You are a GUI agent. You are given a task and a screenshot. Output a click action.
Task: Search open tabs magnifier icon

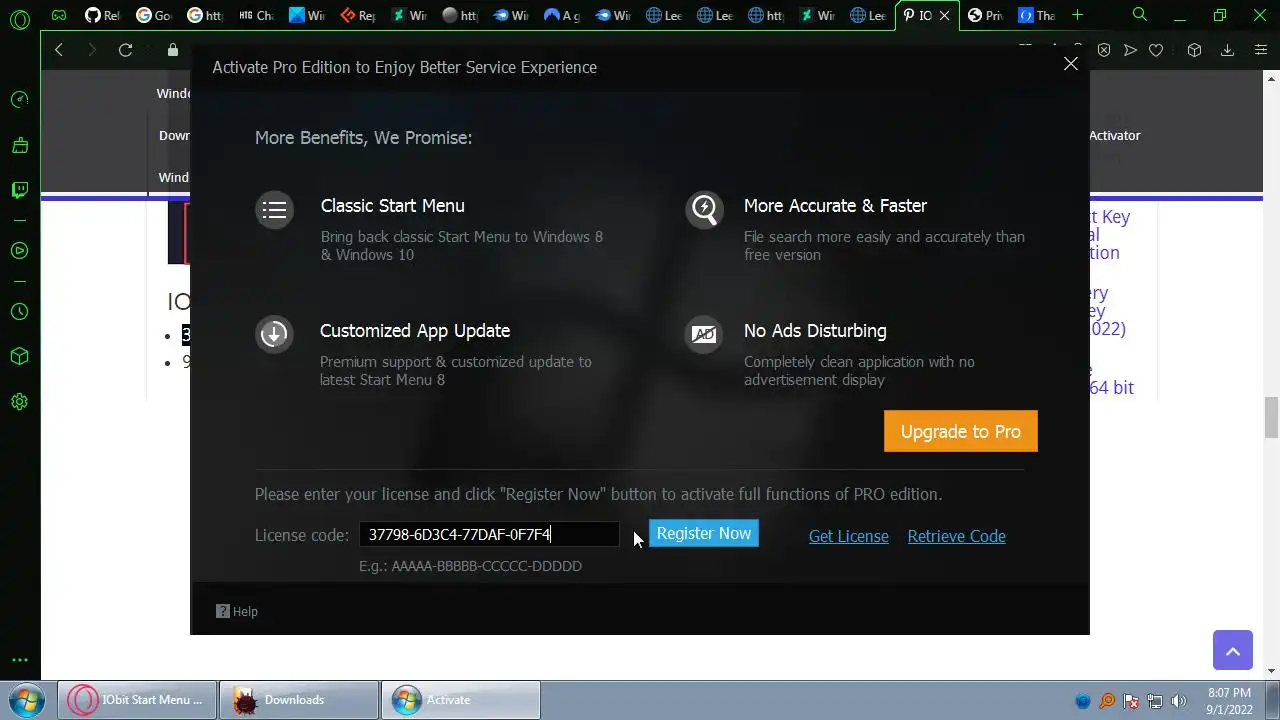coord(1140,15)
